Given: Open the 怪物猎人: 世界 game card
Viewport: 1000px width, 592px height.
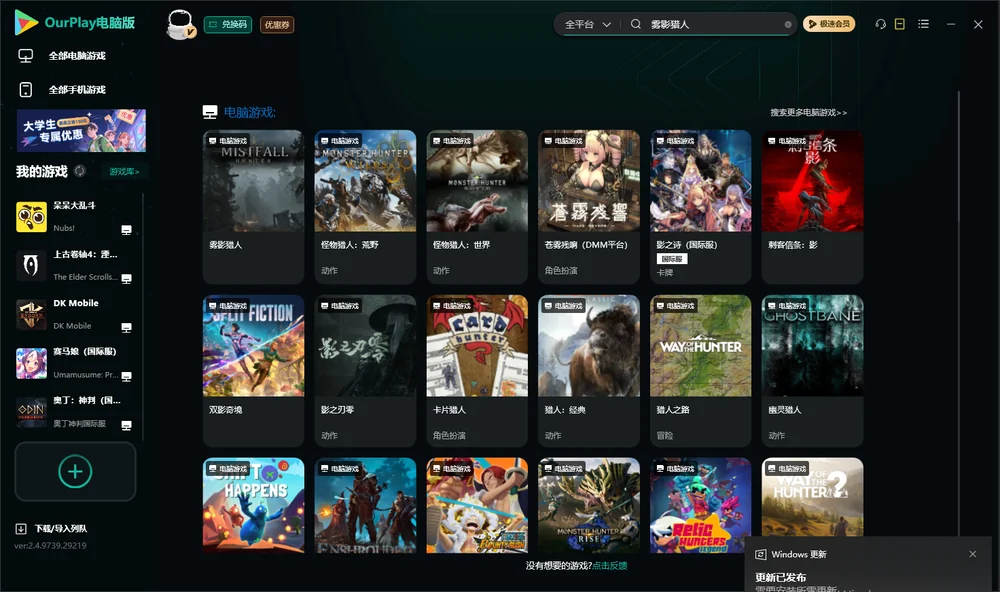Looking at the screenshot, I should point(477,207).
